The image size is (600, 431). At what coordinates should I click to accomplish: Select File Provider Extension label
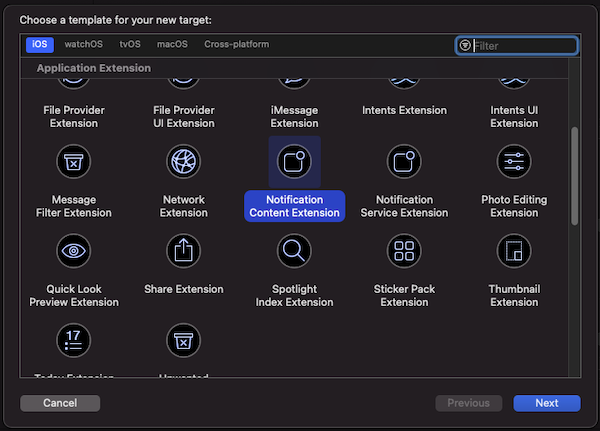click(x=74, y=117)
